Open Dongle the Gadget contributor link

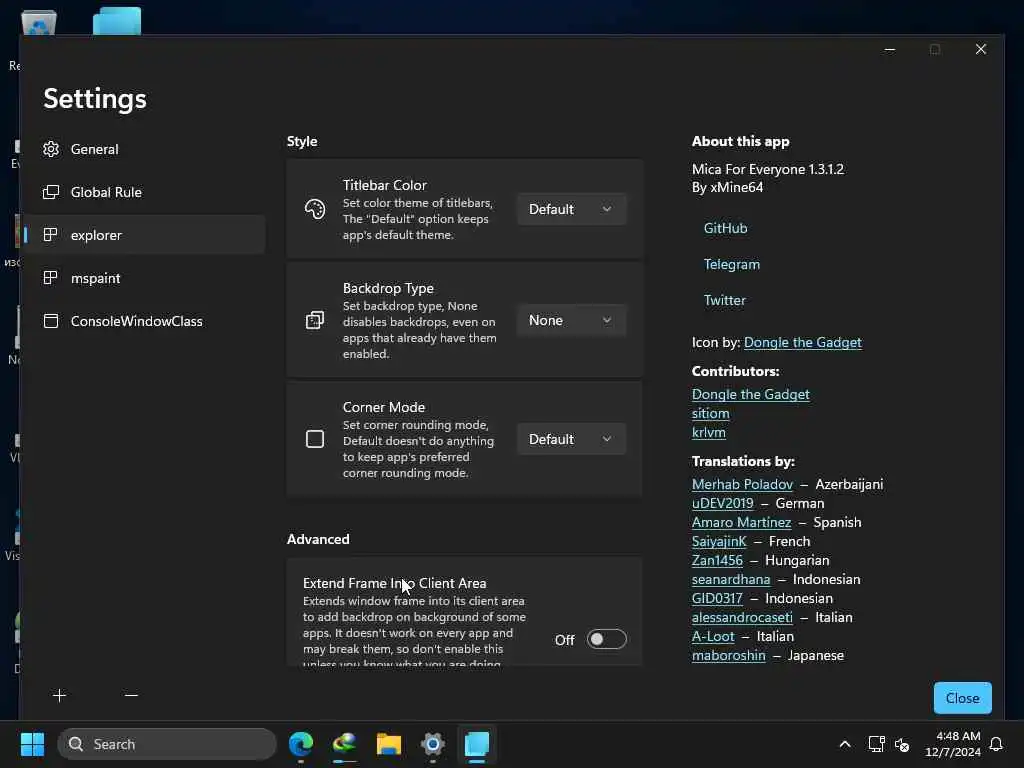750,394
